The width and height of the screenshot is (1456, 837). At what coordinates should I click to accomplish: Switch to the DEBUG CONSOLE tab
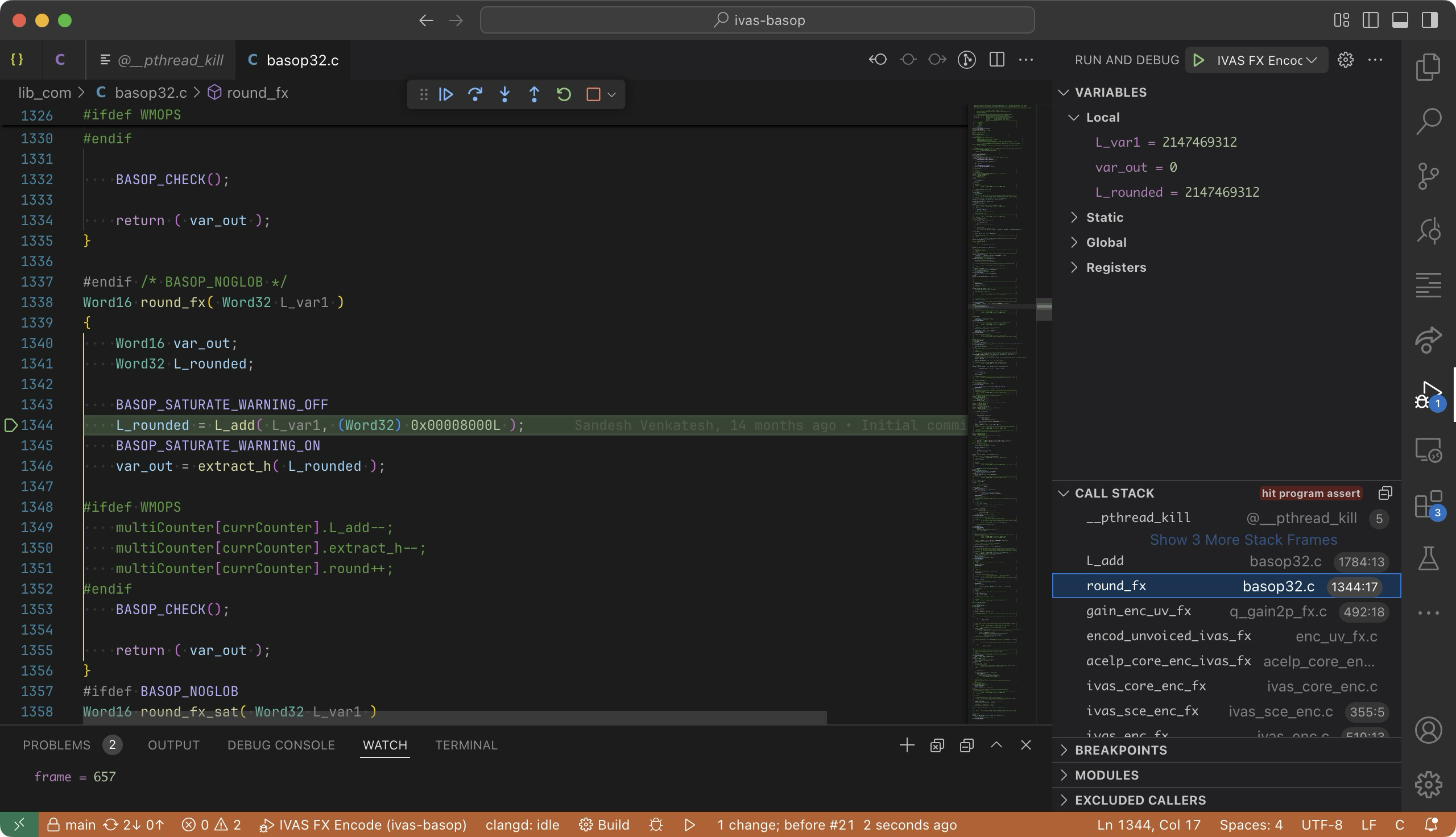click(x=280, y=745)
